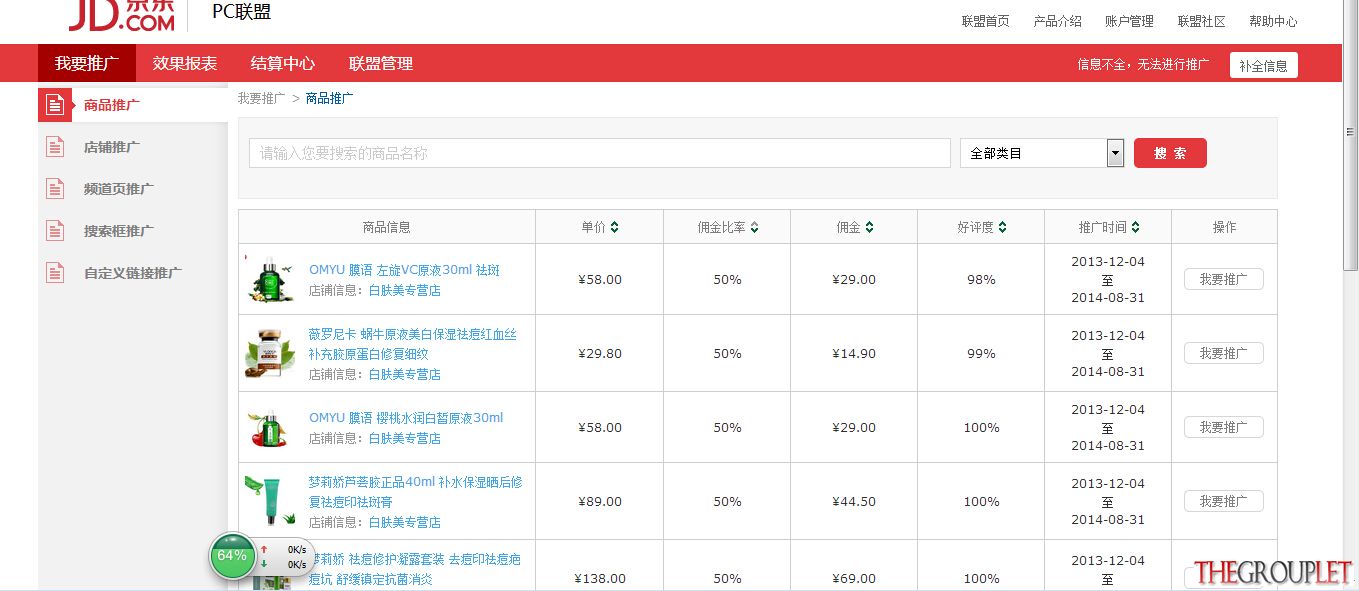Switch to the 结算中心 tab
The width and height of the screenshot is (1359, 591).
(283, 63)
